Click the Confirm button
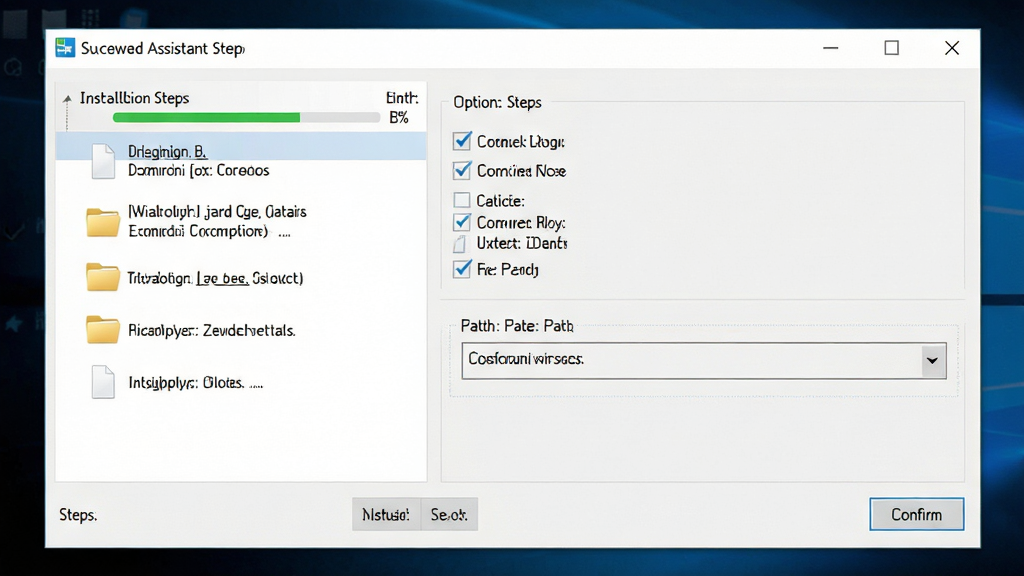Image resolution: width=1024 pixels, height=576 pixels. pos(916,515)
